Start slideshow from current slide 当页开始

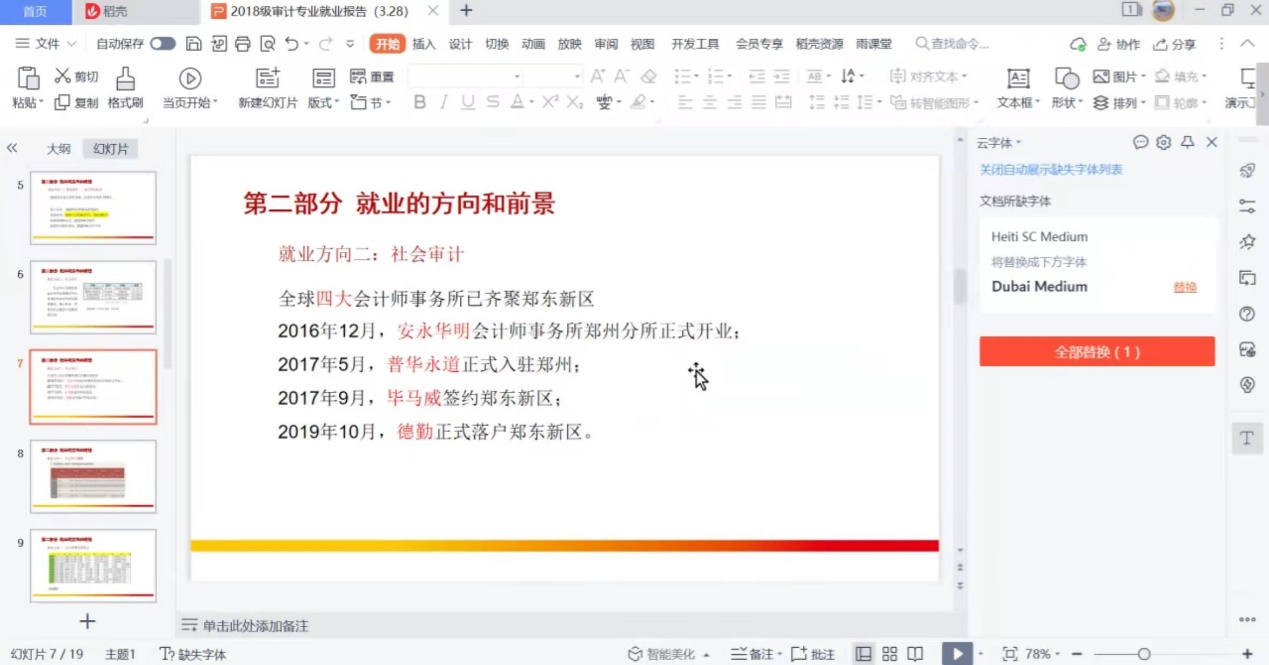coord(190,88)
